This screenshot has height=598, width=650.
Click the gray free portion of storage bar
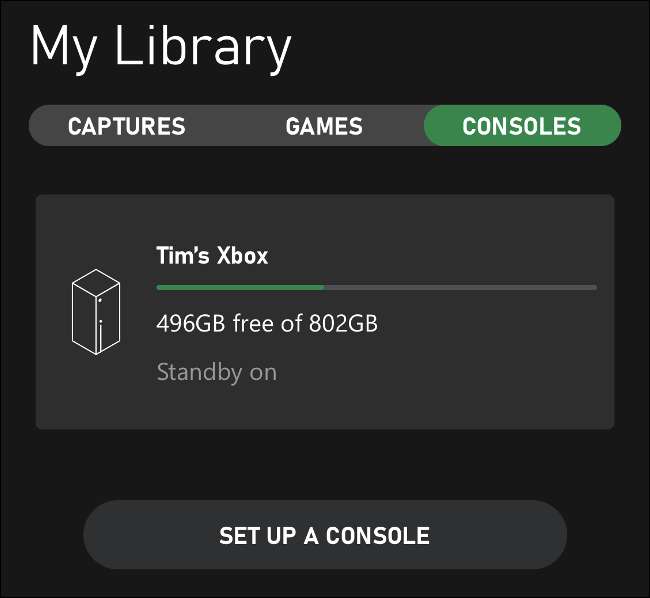coord(461,287)
